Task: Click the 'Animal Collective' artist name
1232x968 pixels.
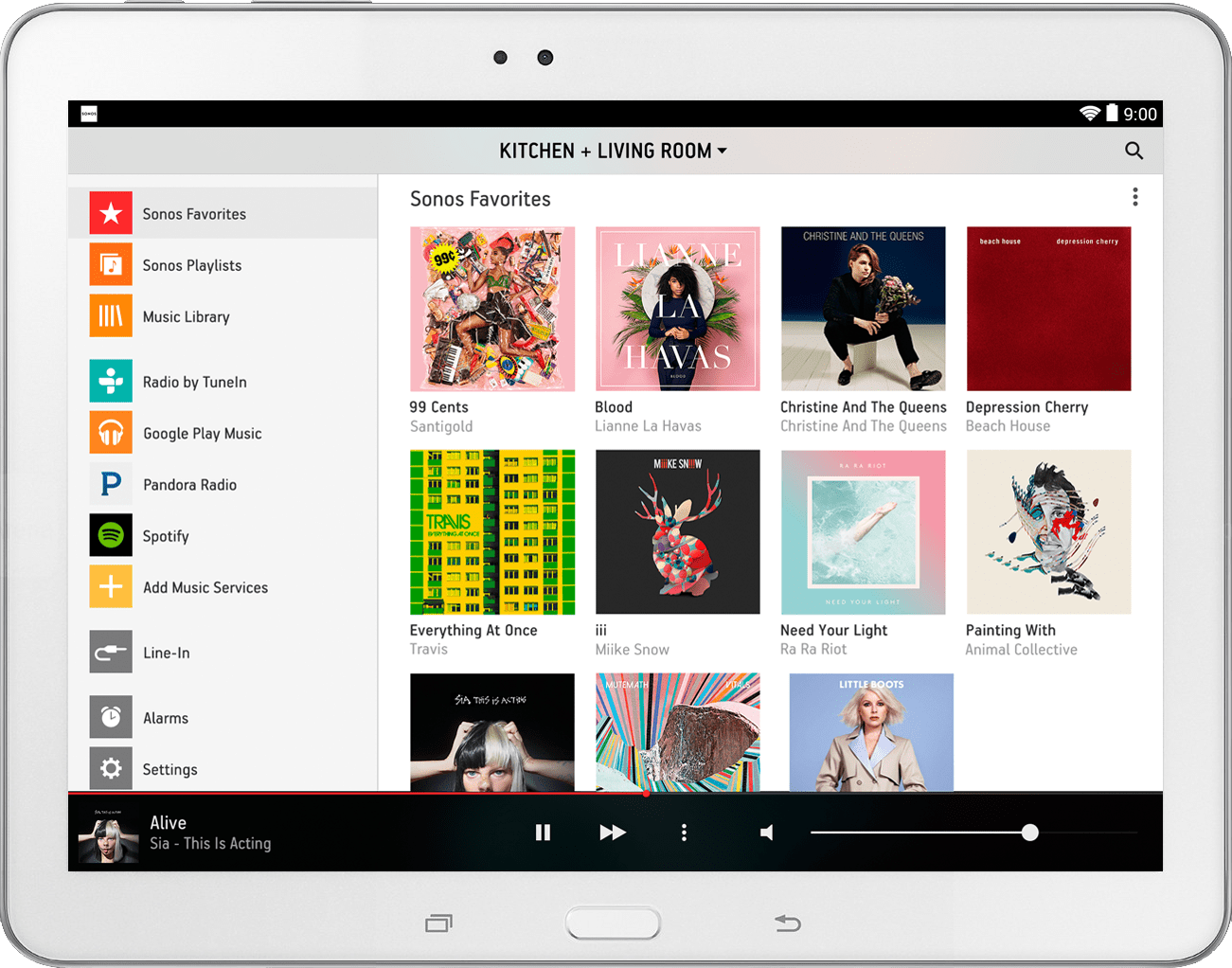Action: coord(1022,650)
